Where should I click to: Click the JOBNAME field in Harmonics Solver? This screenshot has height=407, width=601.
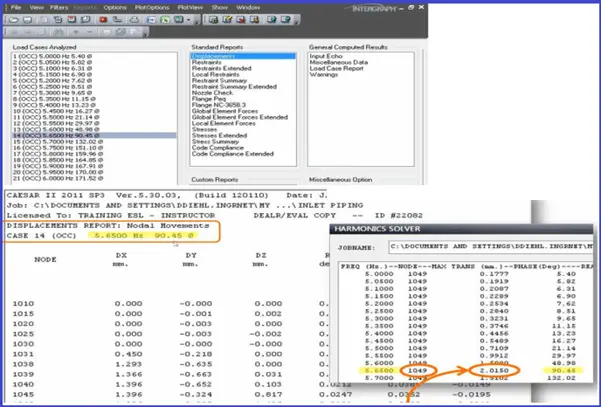[x=491, y=246]
